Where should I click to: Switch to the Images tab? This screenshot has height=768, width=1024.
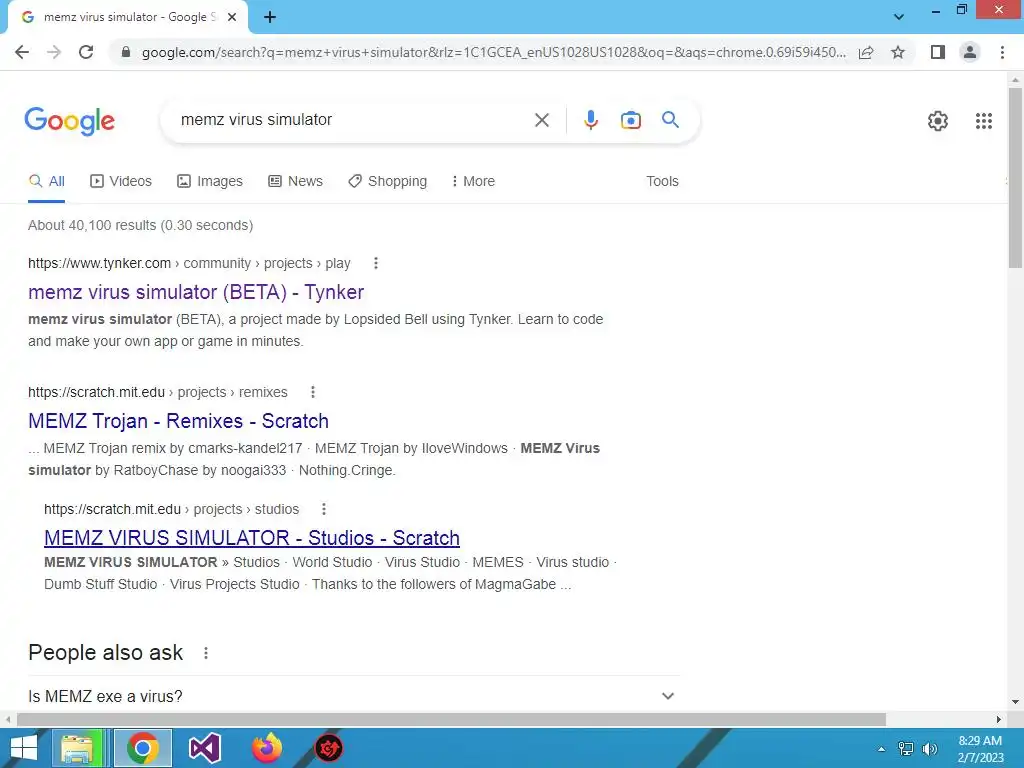tap(210, 182)
